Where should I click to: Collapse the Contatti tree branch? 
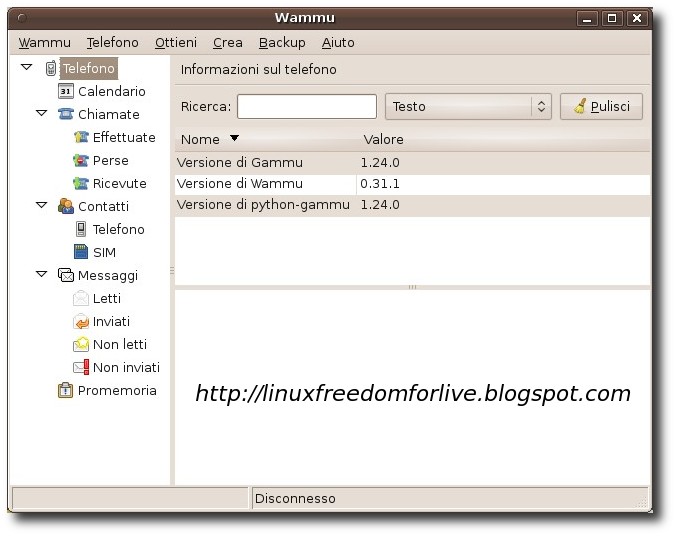[x=41, y=205]
